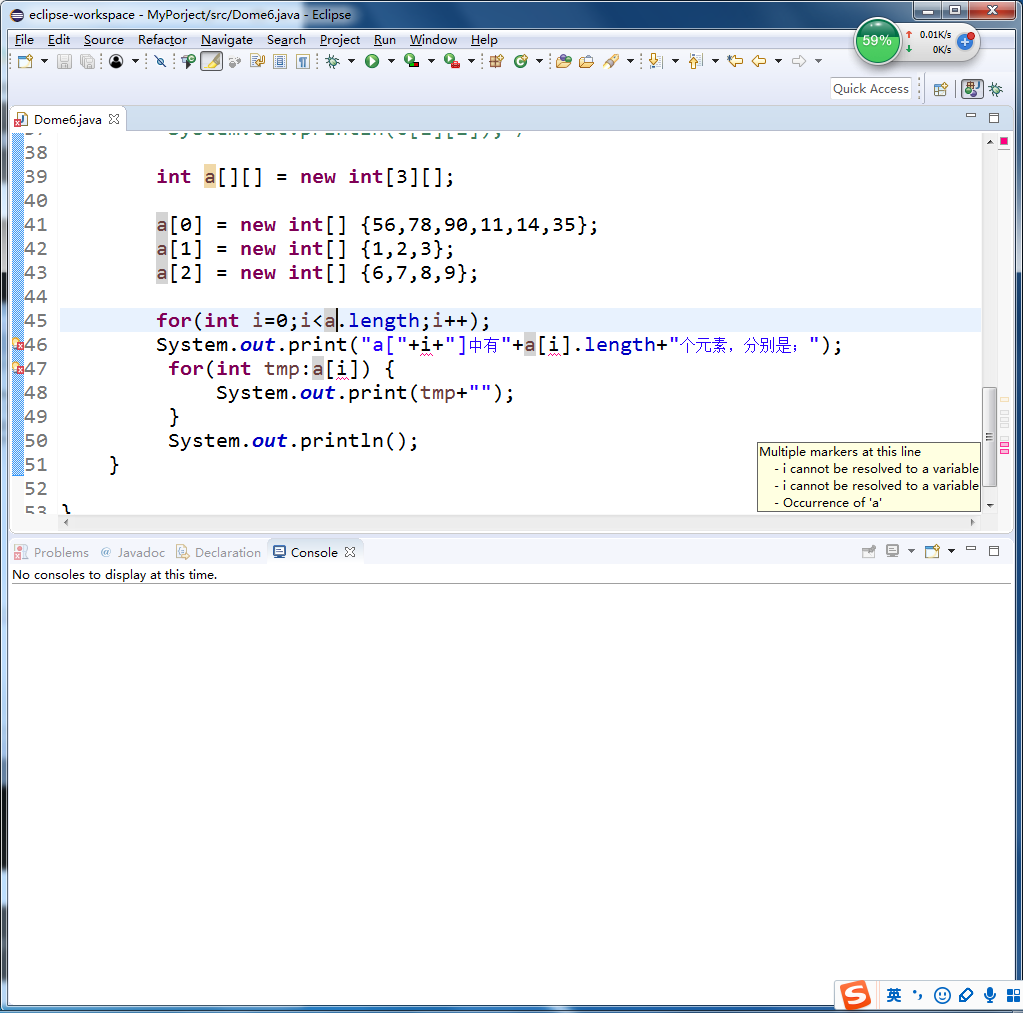The width and height of the screenshot is (1023, 1013).
Task: Click the Debug bug icon
Action: pyautogui.click(x=333, y=61)
